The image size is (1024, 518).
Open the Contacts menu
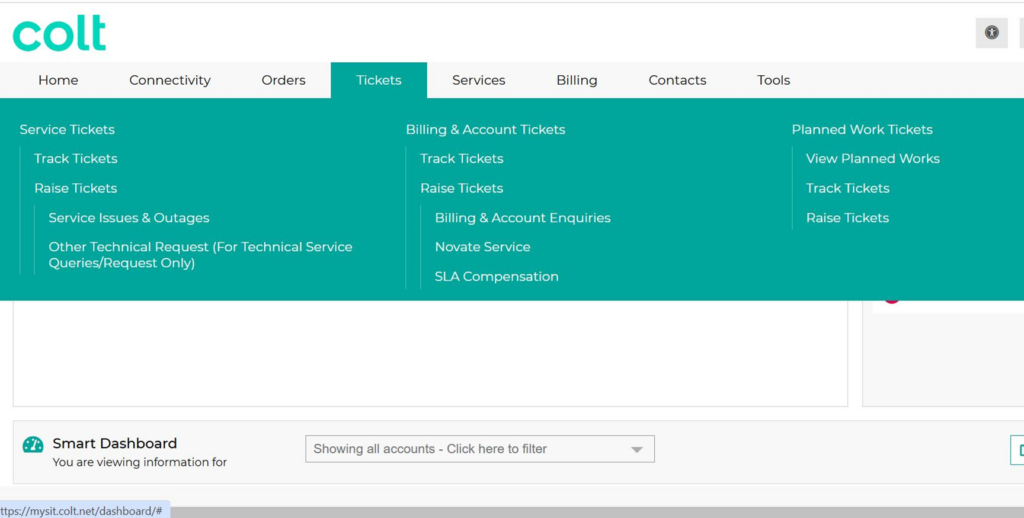point(677,80)
